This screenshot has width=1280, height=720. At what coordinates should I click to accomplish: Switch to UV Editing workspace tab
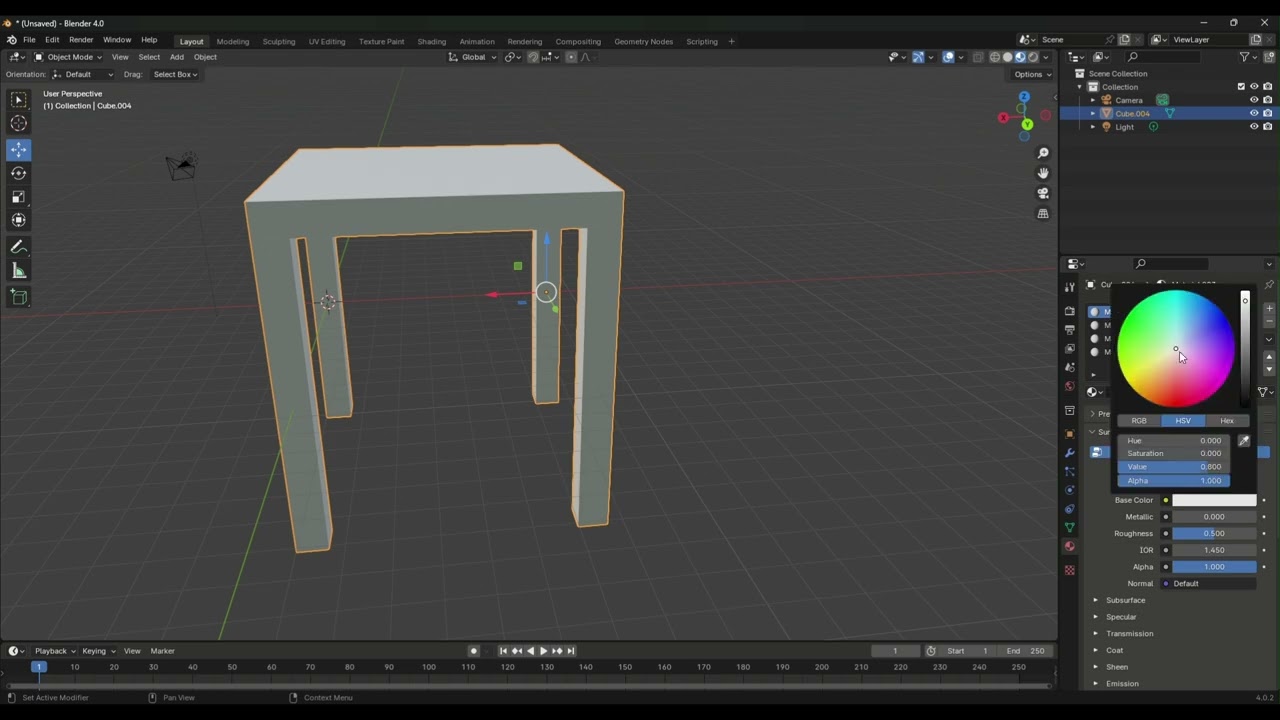(x=327, y=41)
